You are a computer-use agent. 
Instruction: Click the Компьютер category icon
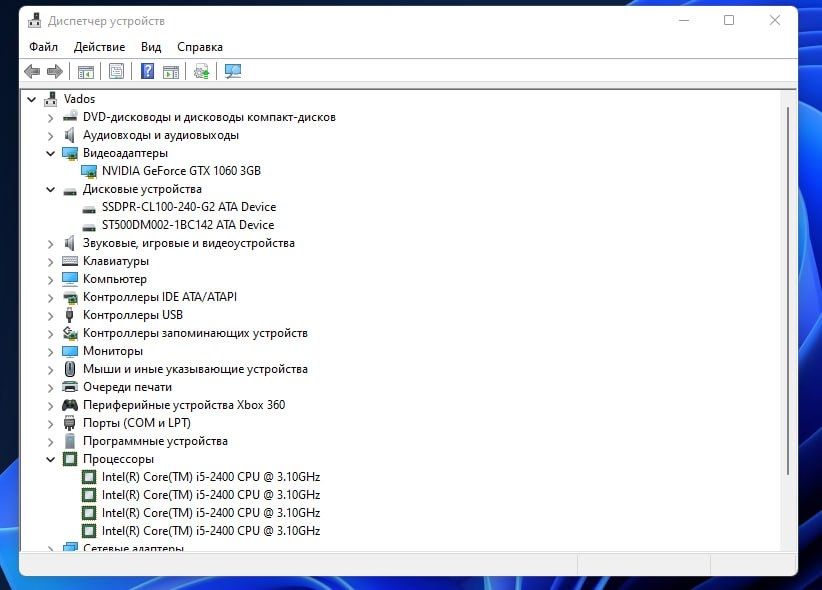tap(70, 279)
